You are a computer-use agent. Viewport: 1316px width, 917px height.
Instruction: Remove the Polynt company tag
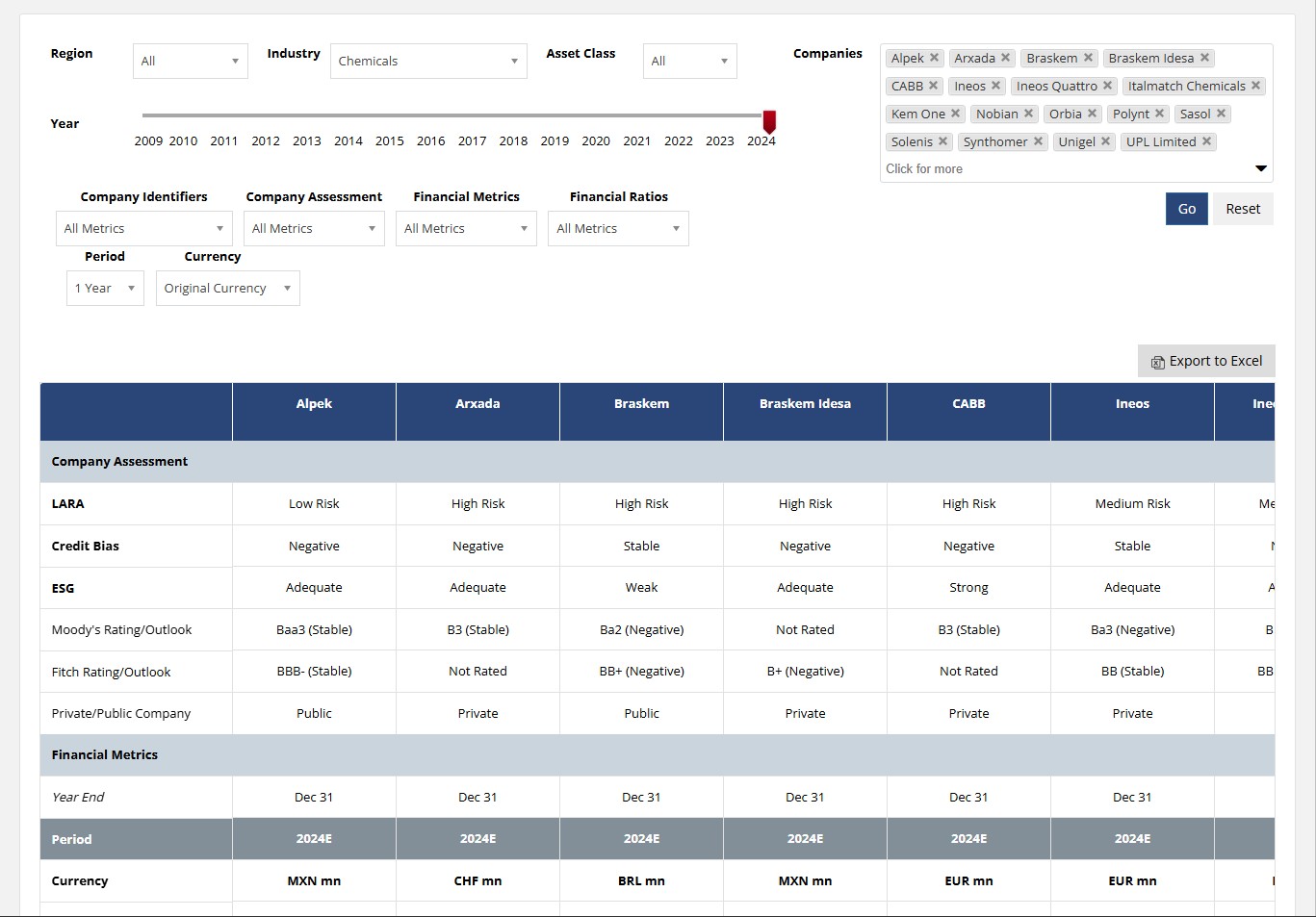click(1159, 114)
